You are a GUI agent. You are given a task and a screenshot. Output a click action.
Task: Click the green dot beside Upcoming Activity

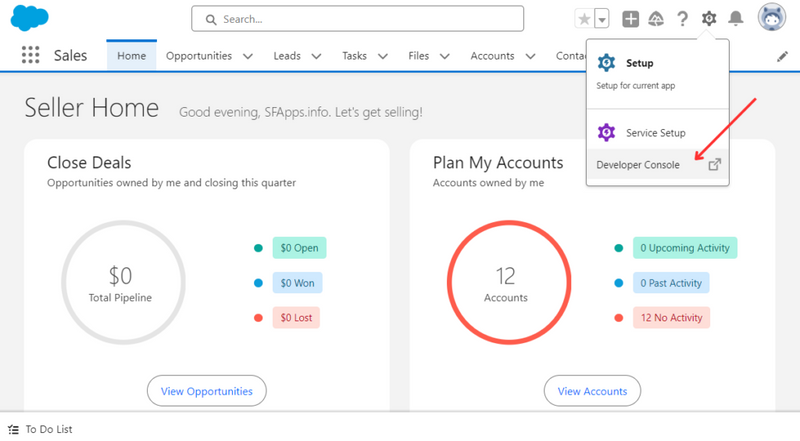point(619,248)
